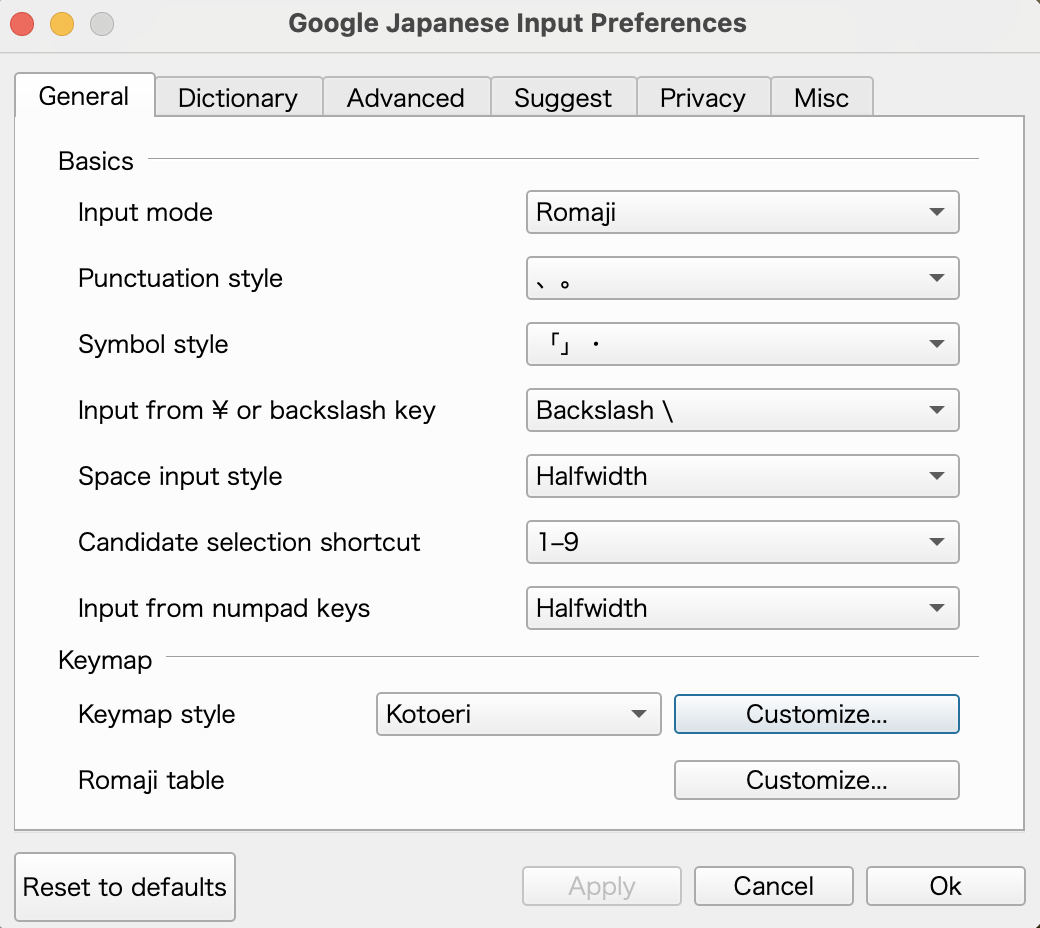Viewport: 1040px width, 928px height.
Task: Switch to the Dictionary tab
Action: click(x=238, y=98)
